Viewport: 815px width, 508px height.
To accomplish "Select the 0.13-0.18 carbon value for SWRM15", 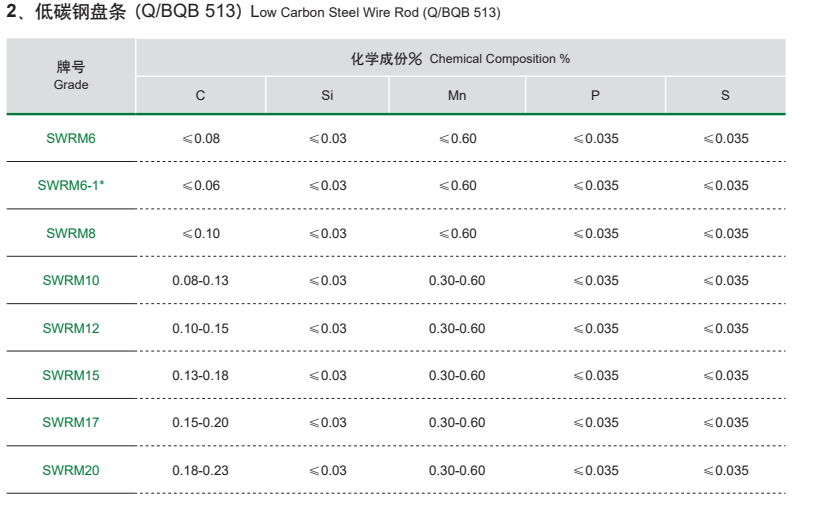I will pyautogui.click(x=200, y=375).
